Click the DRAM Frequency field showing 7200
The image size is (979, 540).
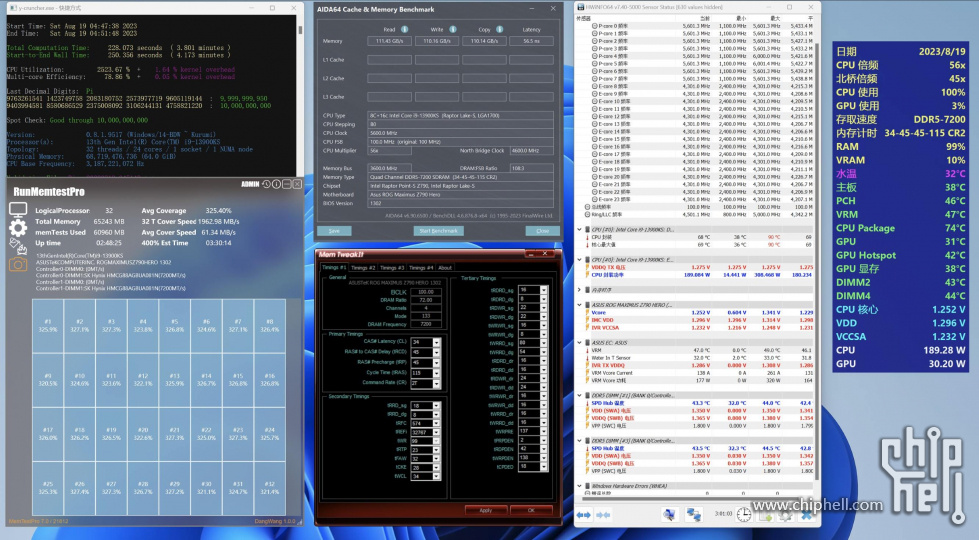pos(425,324)
